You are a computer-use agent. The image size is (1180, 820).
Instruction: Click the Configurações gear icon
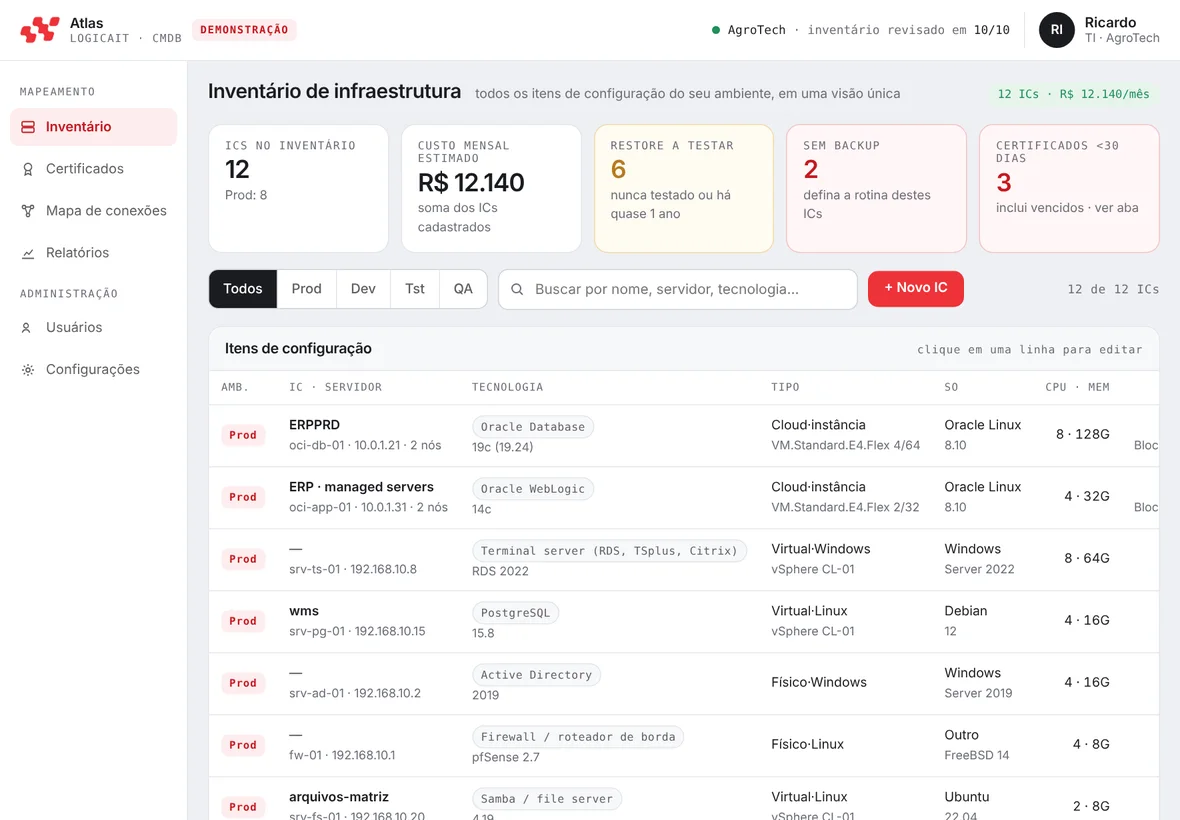point(28,370)
